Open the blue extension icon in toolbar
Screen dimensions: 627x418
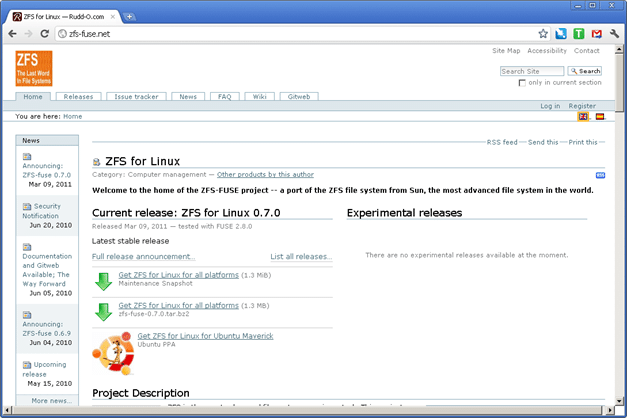click(x=561, y=34)
